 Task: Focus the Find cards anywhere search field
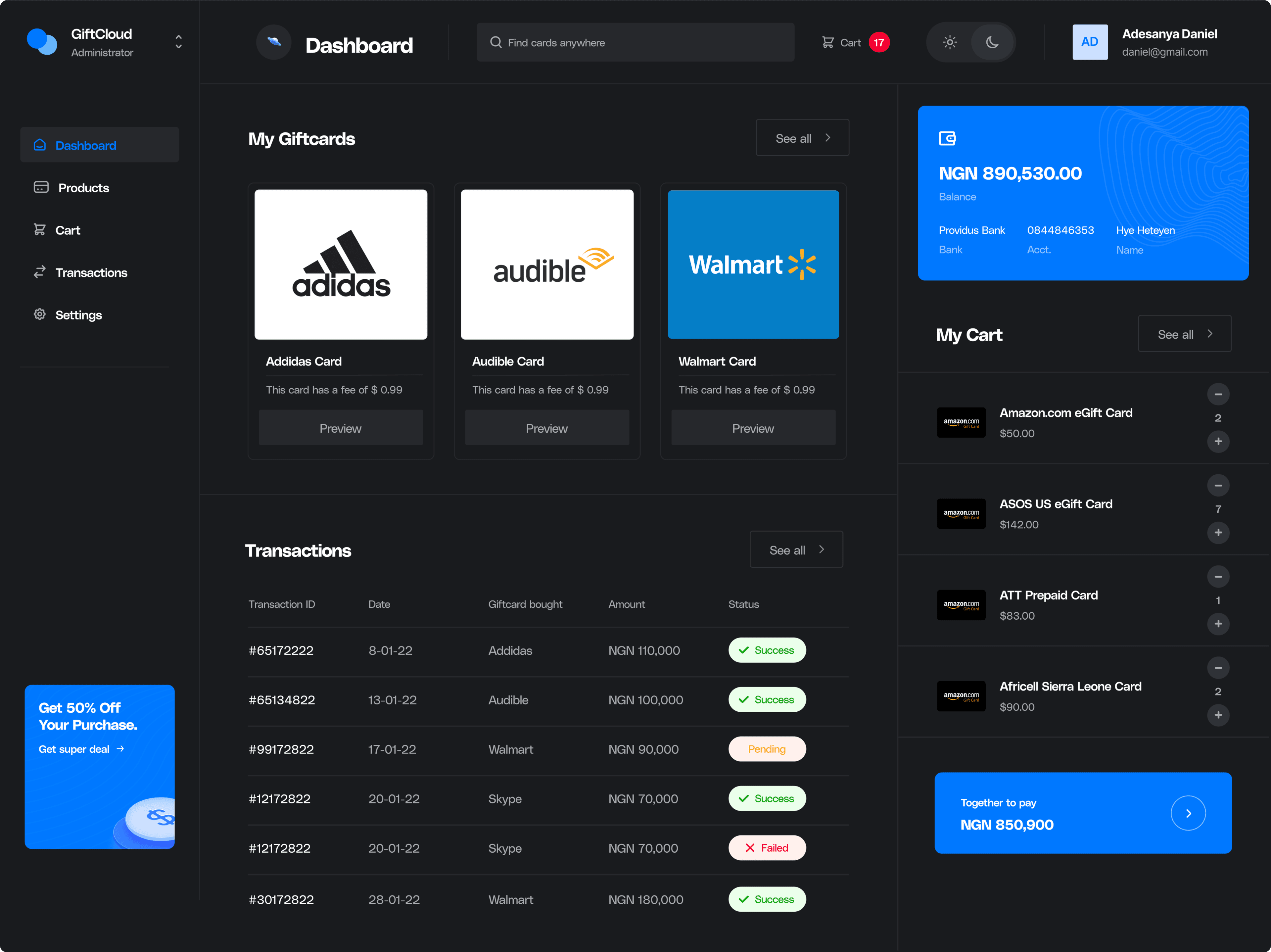[x=635, y=42]
